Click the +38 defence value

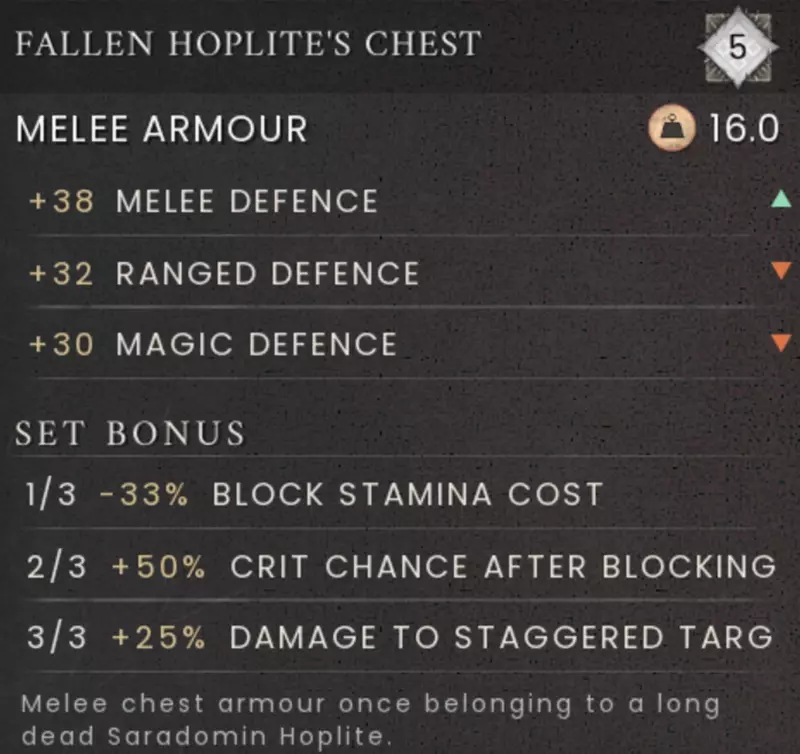click(x=62, y=201)
